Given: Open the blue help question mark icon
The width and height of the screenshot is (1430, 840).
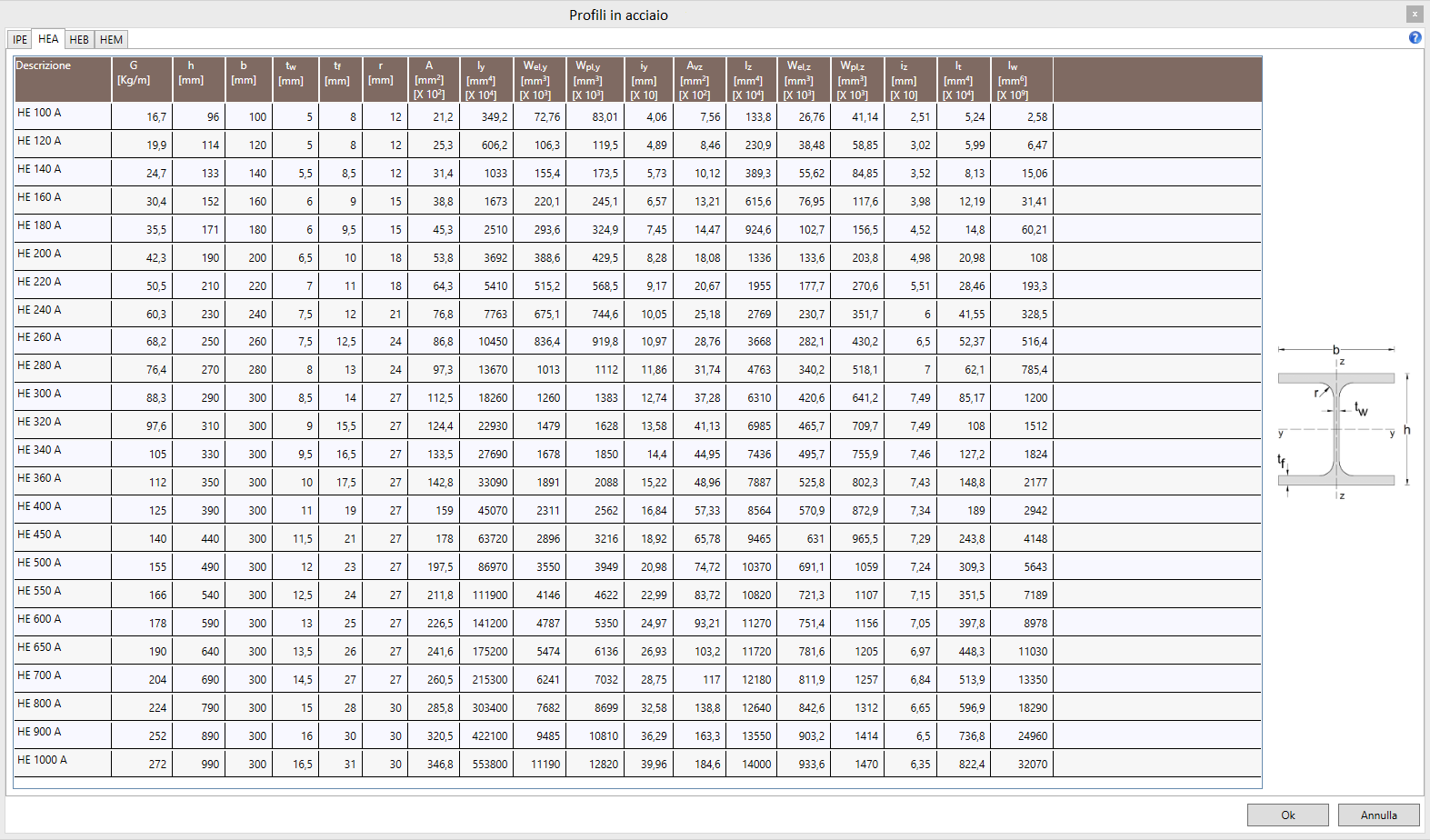Looking at the screenshot, I should pos(1415,37).
